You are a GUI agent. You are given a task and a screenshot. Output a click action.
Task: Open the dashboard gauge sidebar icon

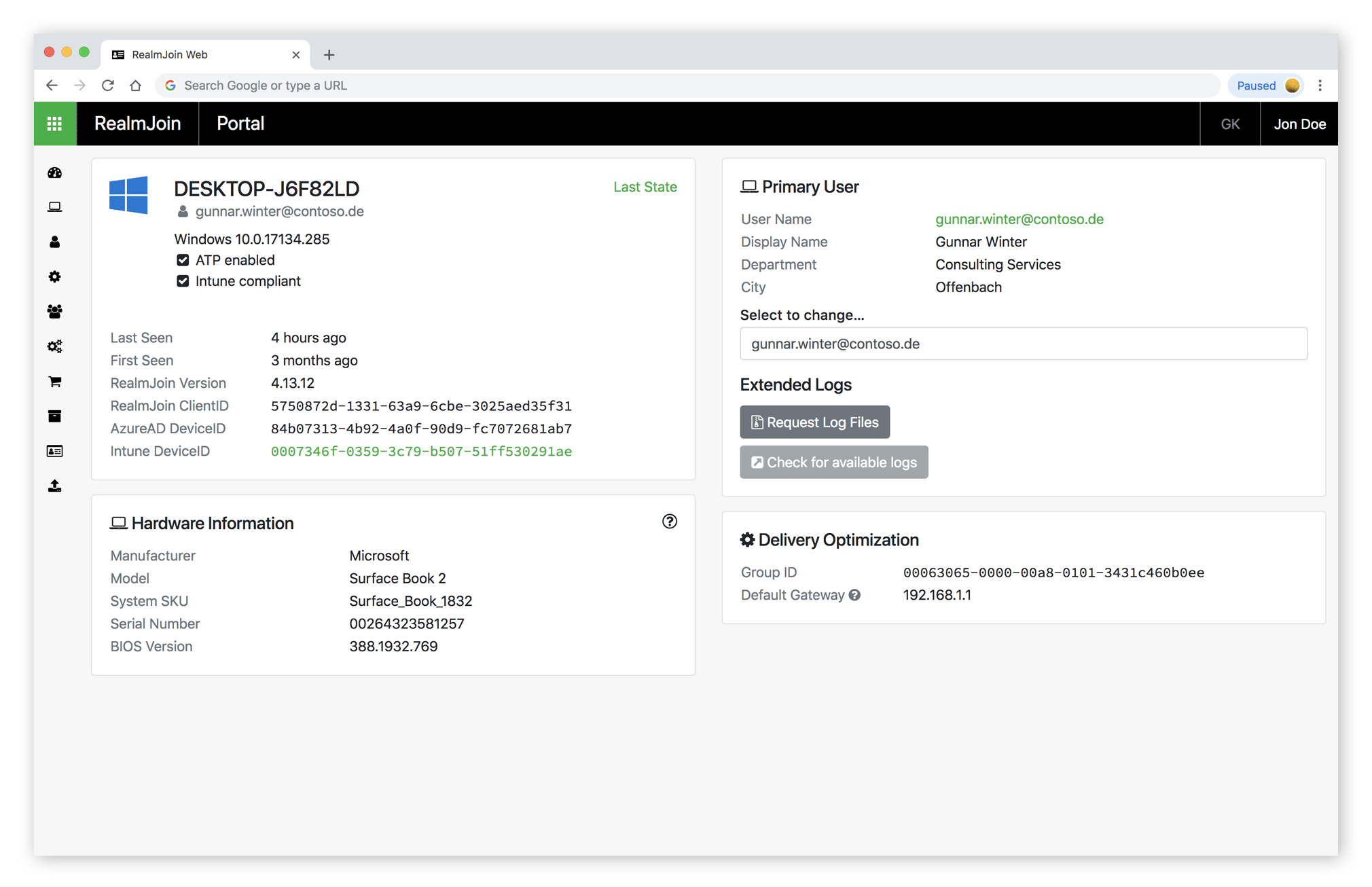click(55, 173)
